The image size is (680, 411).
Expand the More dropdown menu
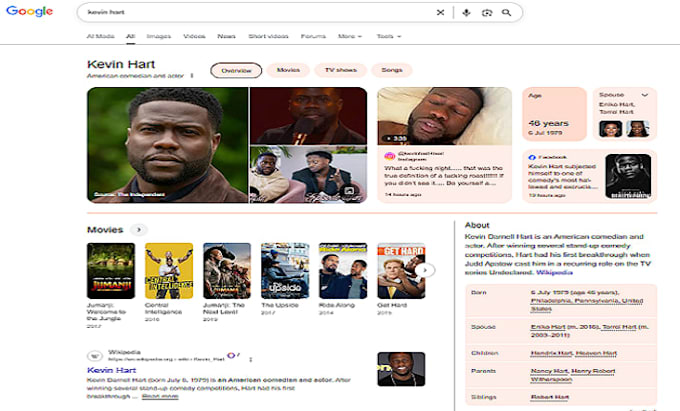pyautogui.click(x=350, y=36)
